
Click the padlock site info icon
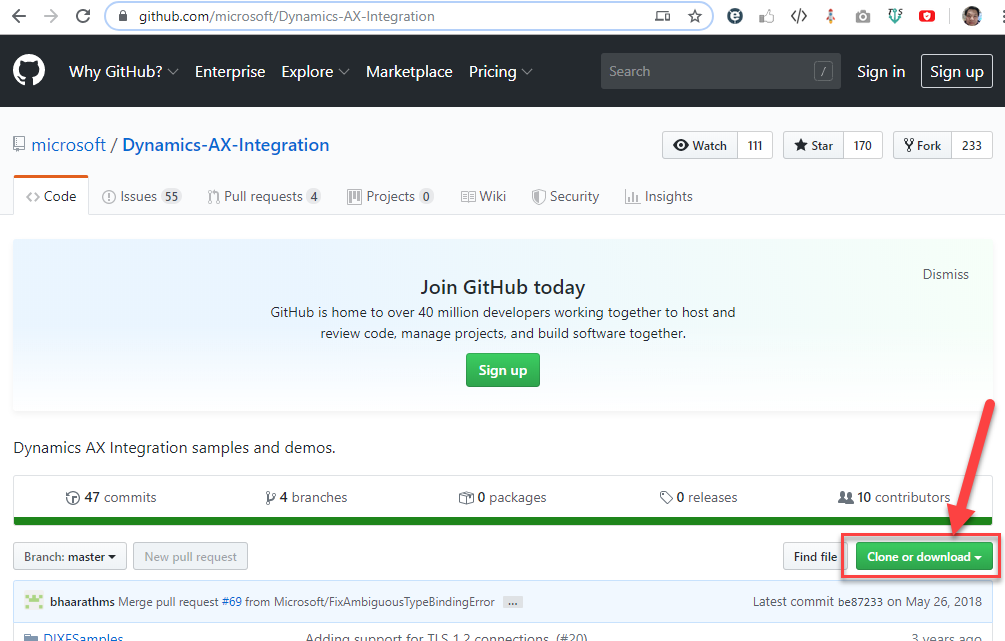[124, 16]
